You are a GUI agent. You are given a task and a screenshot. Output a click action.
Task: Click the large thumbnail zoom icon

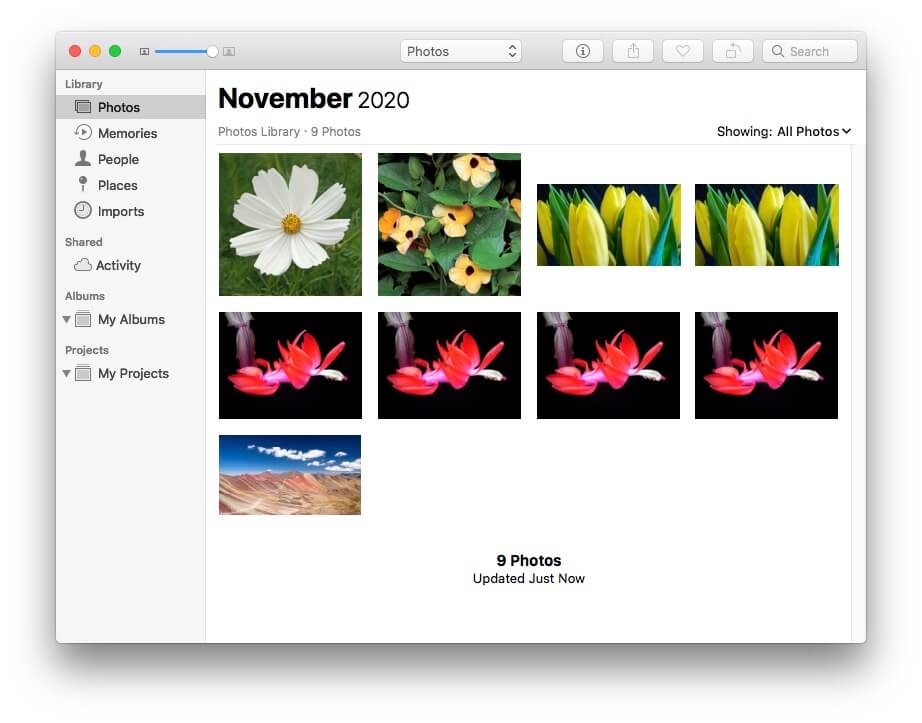[x=229, y=52]
